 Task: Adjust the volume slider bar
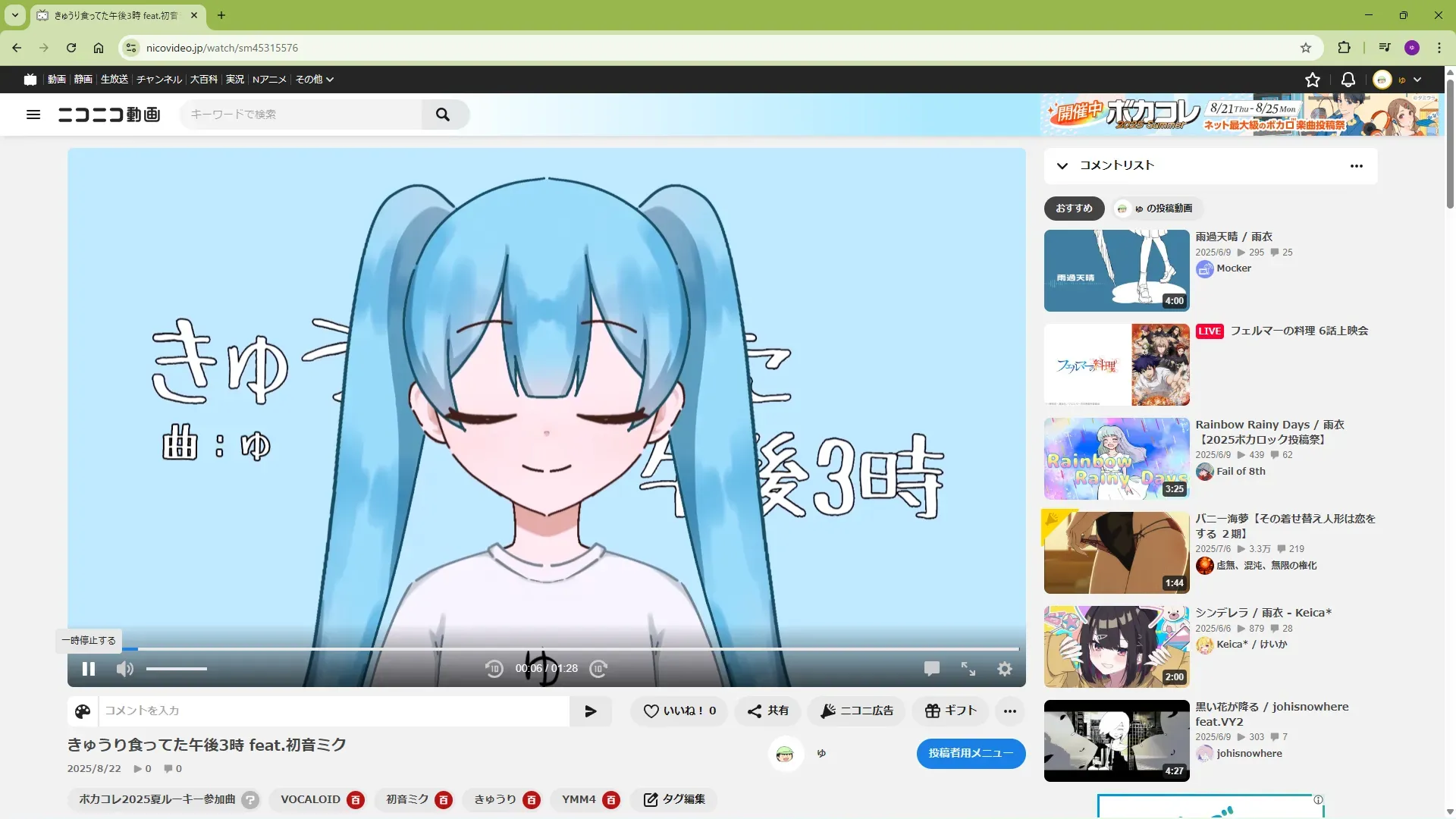click(177, 669)
